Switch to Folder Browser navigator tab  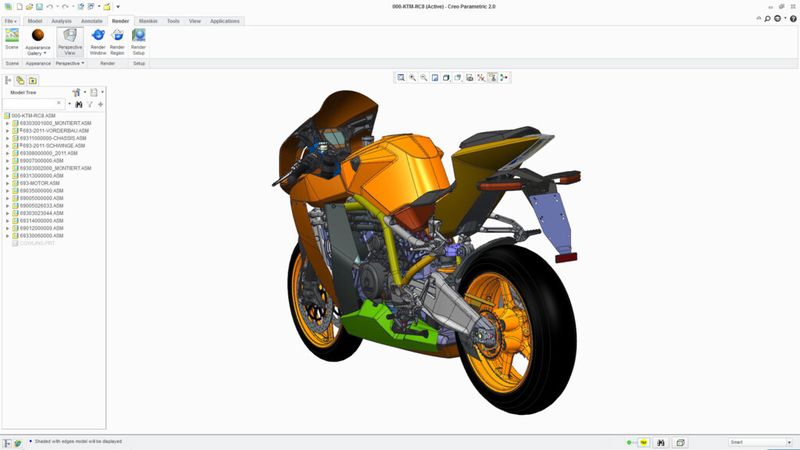coord(20,80)
